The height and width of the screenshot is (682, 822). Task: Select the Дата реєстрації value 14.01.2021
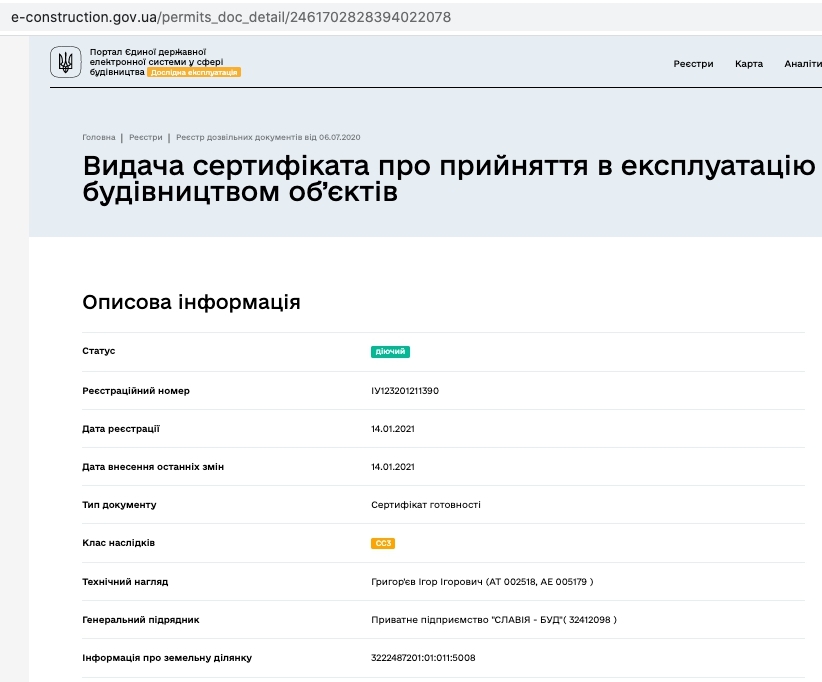tap(393, 429)
